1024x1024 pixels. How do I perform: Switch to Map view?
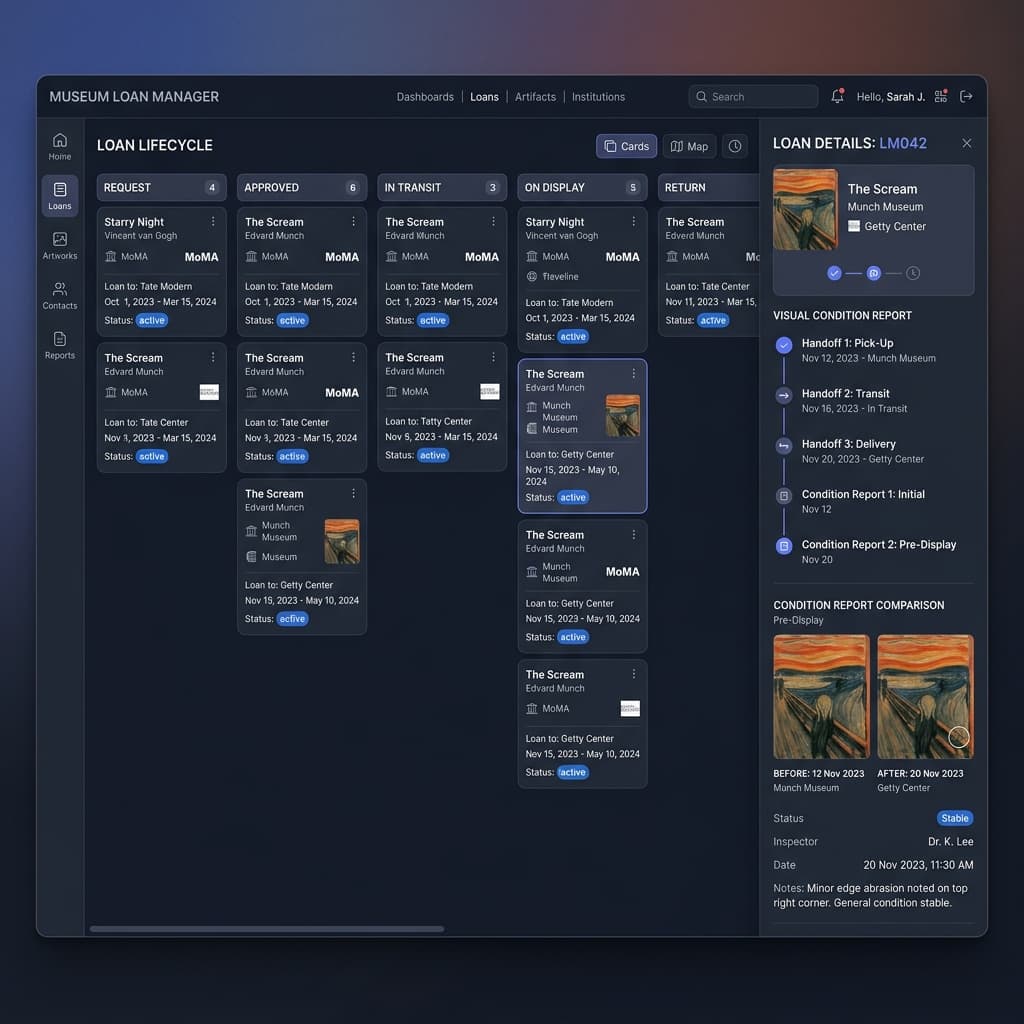pyautogui.click(x=688, y=146)
